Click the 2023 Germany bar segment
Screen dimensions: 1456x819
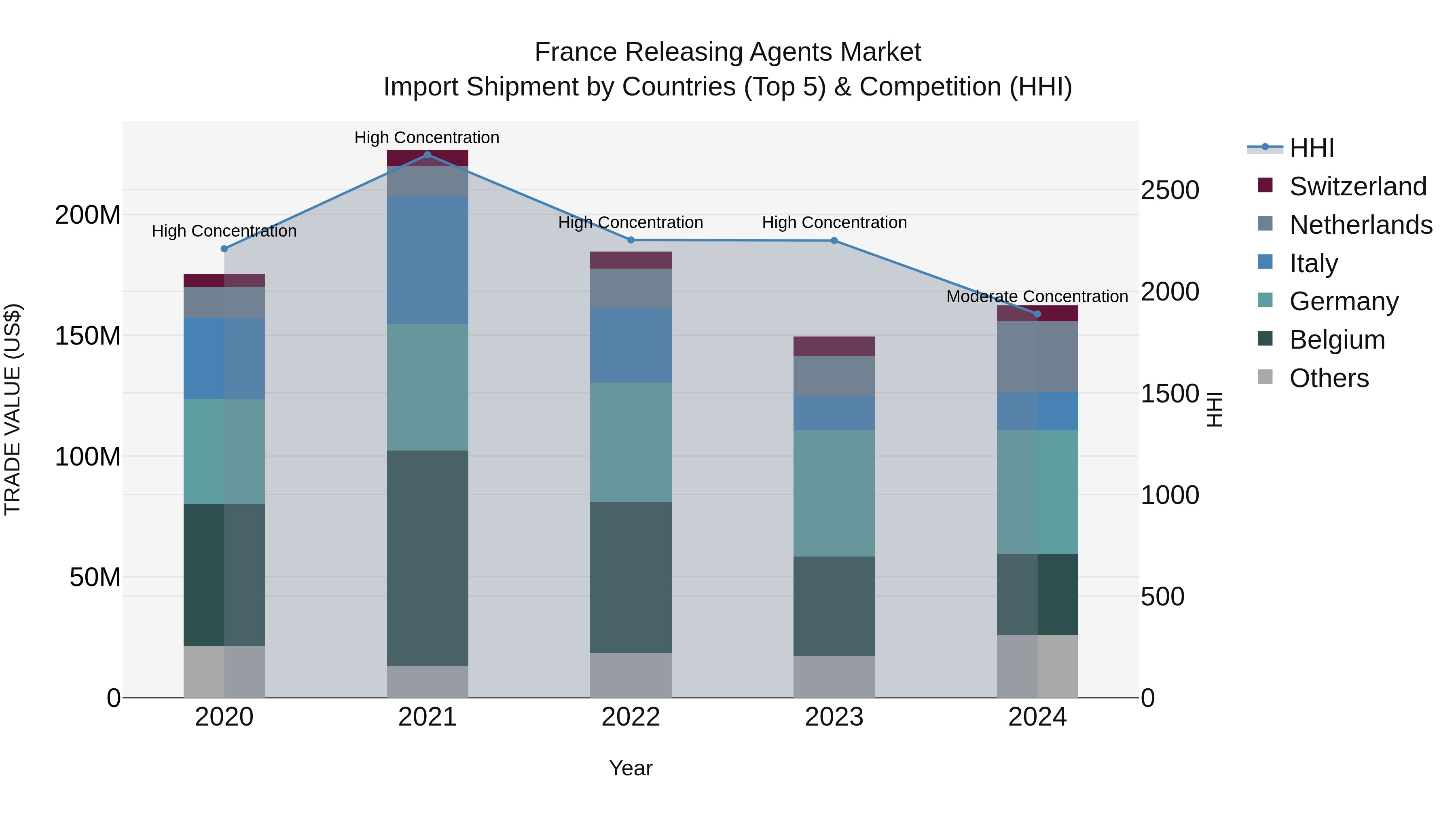[834, 493]
